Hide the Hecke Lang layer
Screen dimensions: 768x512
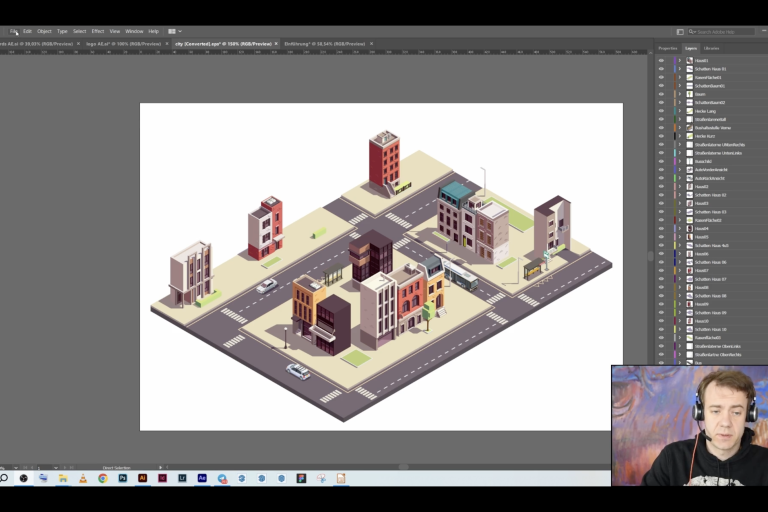[661, 111]
